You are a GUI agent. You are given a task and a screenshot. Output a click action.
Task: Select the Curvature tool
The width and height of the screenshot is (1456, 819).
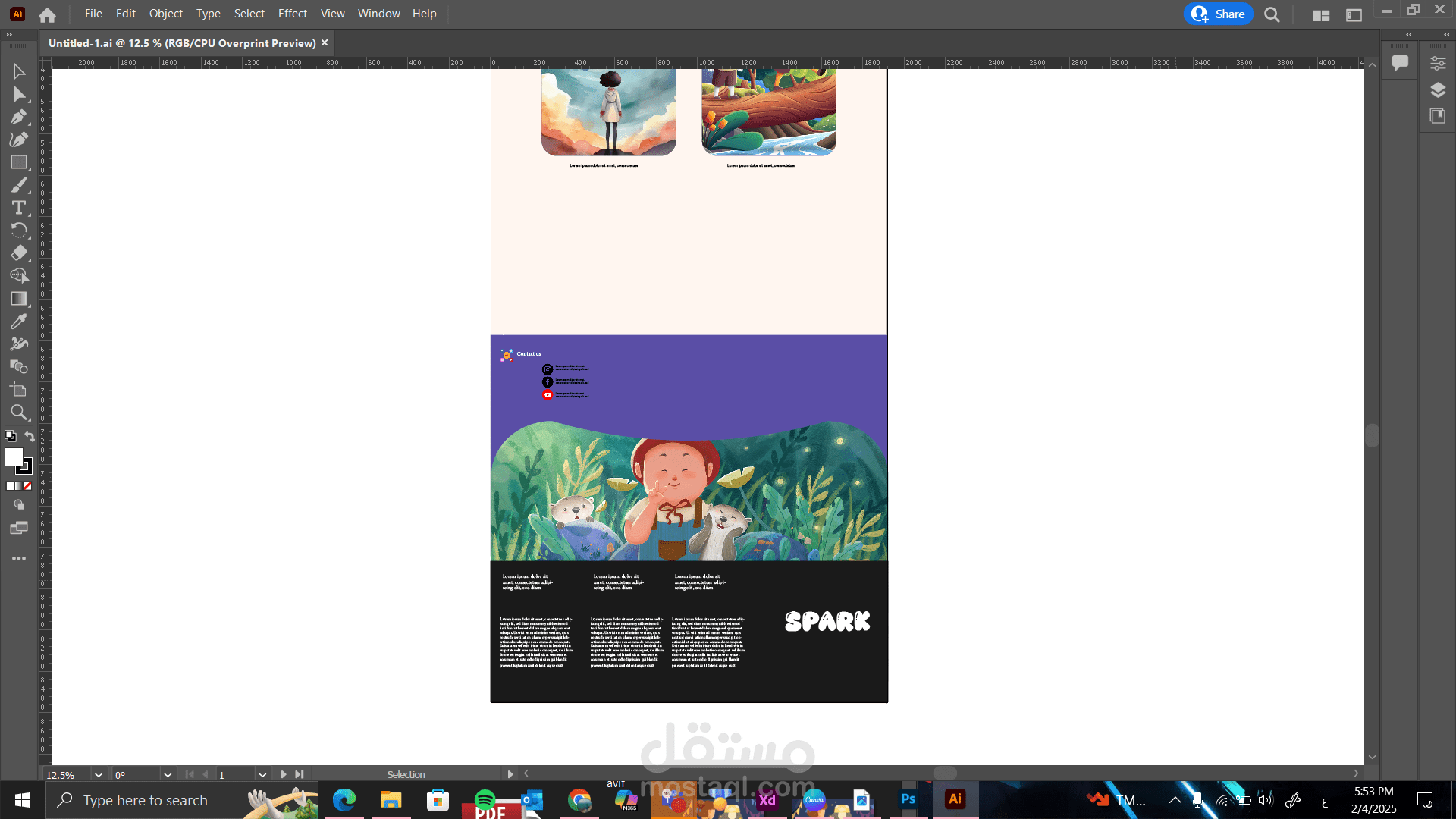[19, 140]
